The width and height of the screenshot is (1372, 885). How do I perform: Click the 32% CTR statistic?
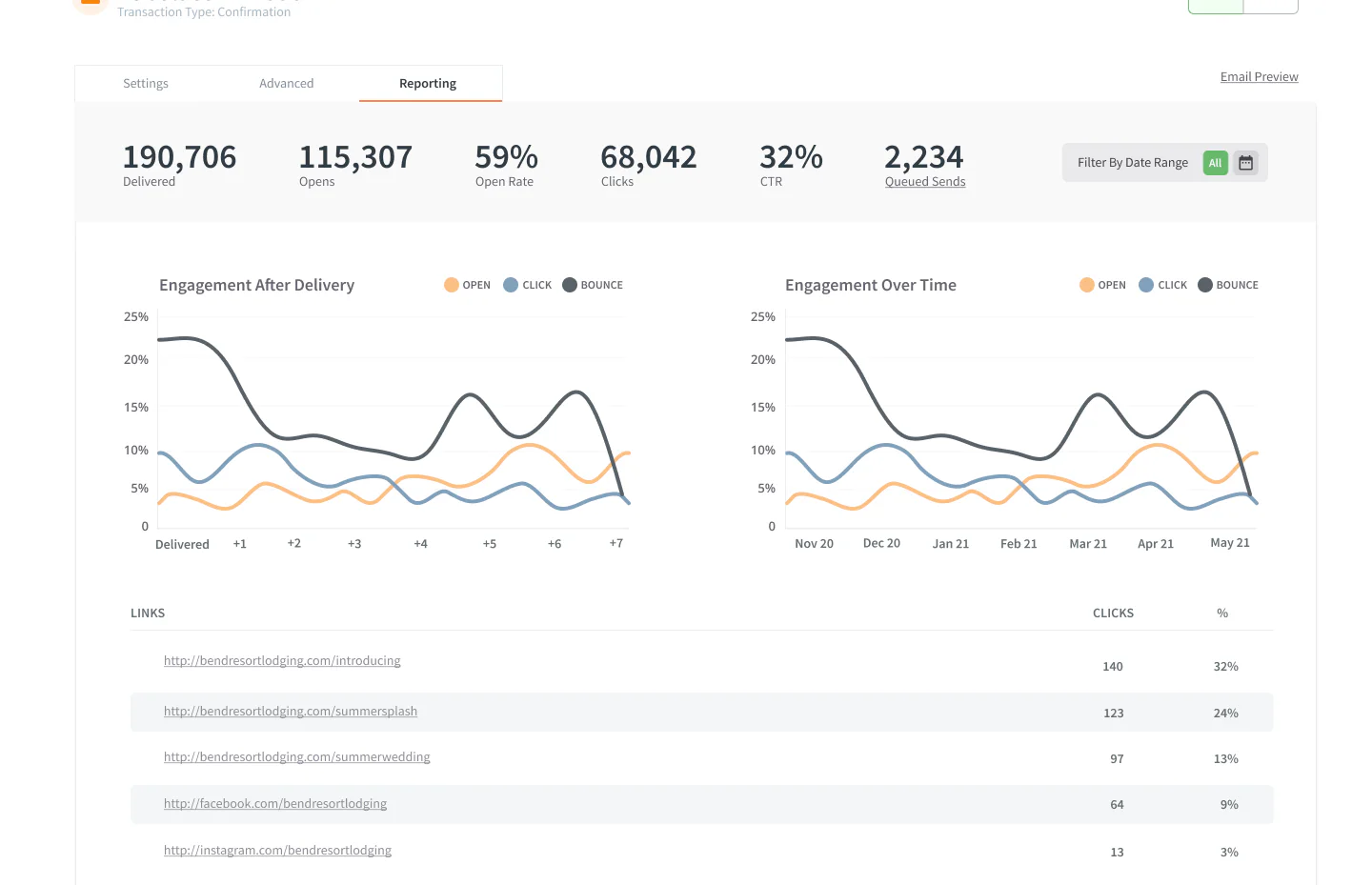(792, 165)
